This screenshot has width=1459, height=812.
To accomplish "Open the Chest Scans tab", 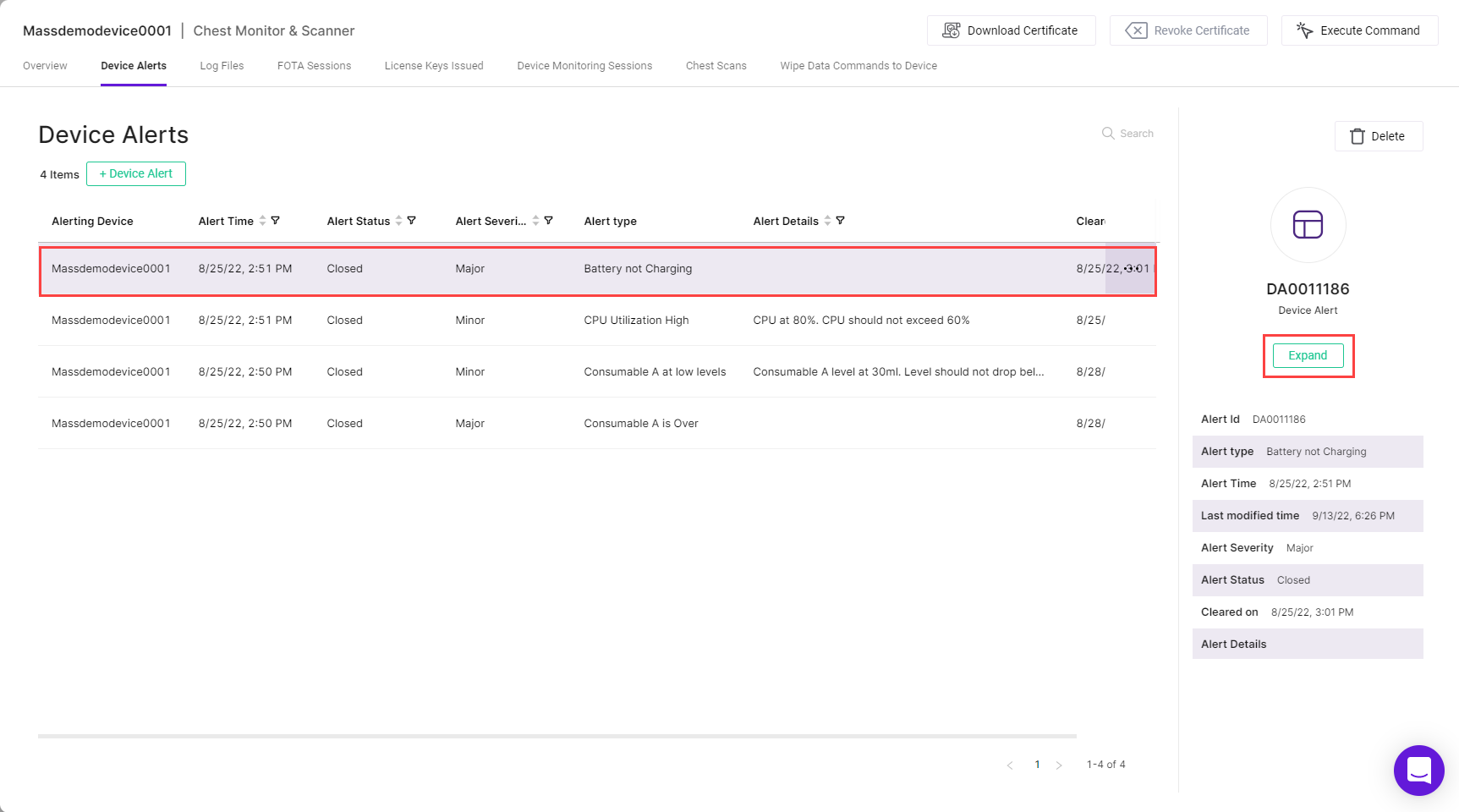I will click(x=716, y=66).
